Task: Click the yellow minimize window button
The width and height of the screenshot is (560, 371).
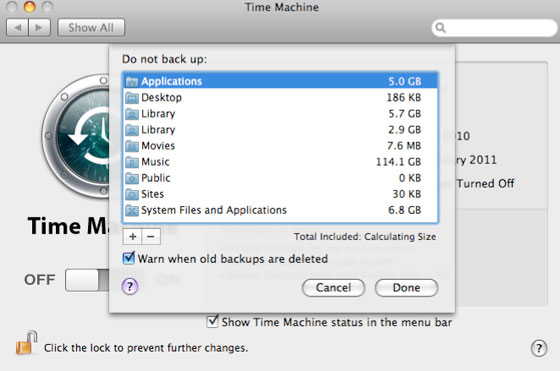Action: (x=30, y=6)
